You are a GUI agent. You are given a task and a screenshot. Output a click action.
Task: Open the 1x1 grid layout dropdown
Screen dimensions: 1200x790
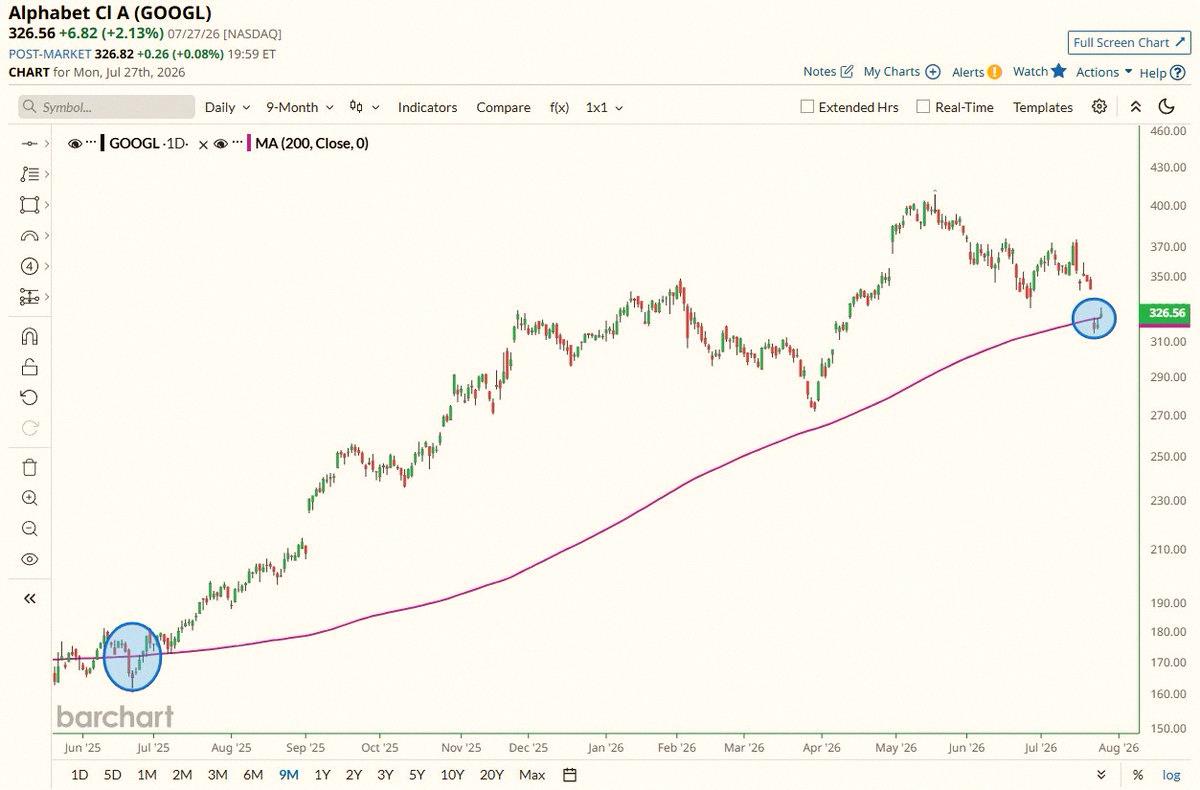605,107
